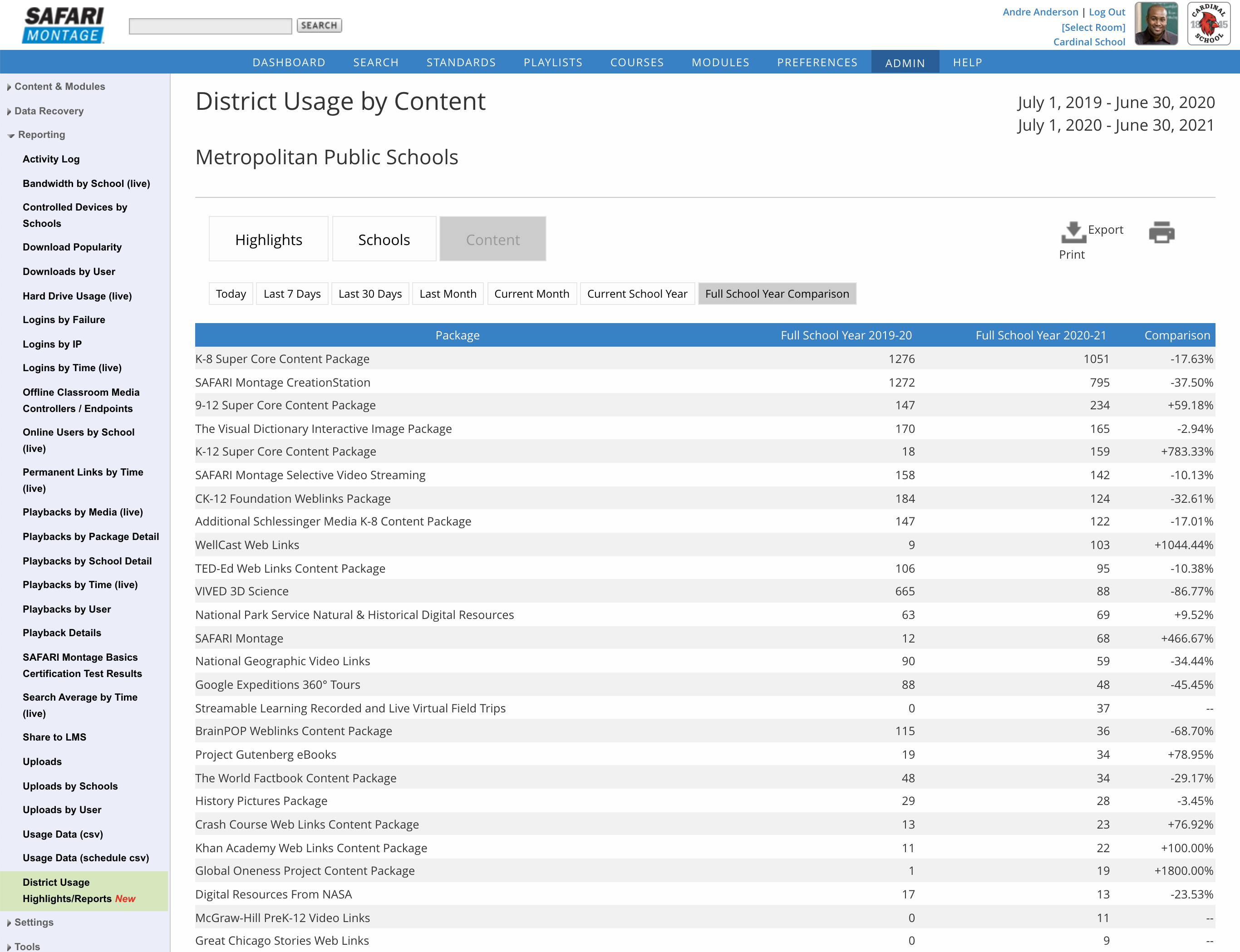Open the Modules menu
Image resolution: width=1240 pixels, height=952 pixels.
(x=720, y=62)
